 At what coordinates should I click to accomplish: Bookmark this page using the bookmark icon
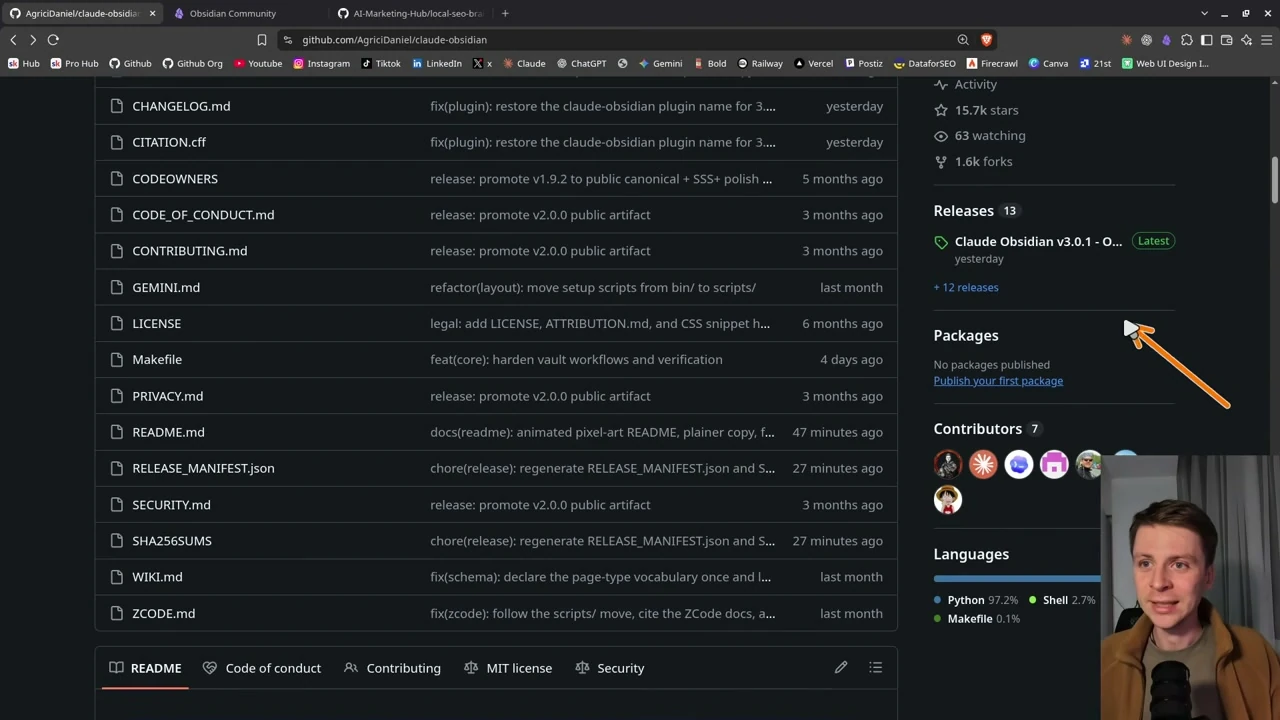coord(262,40)
